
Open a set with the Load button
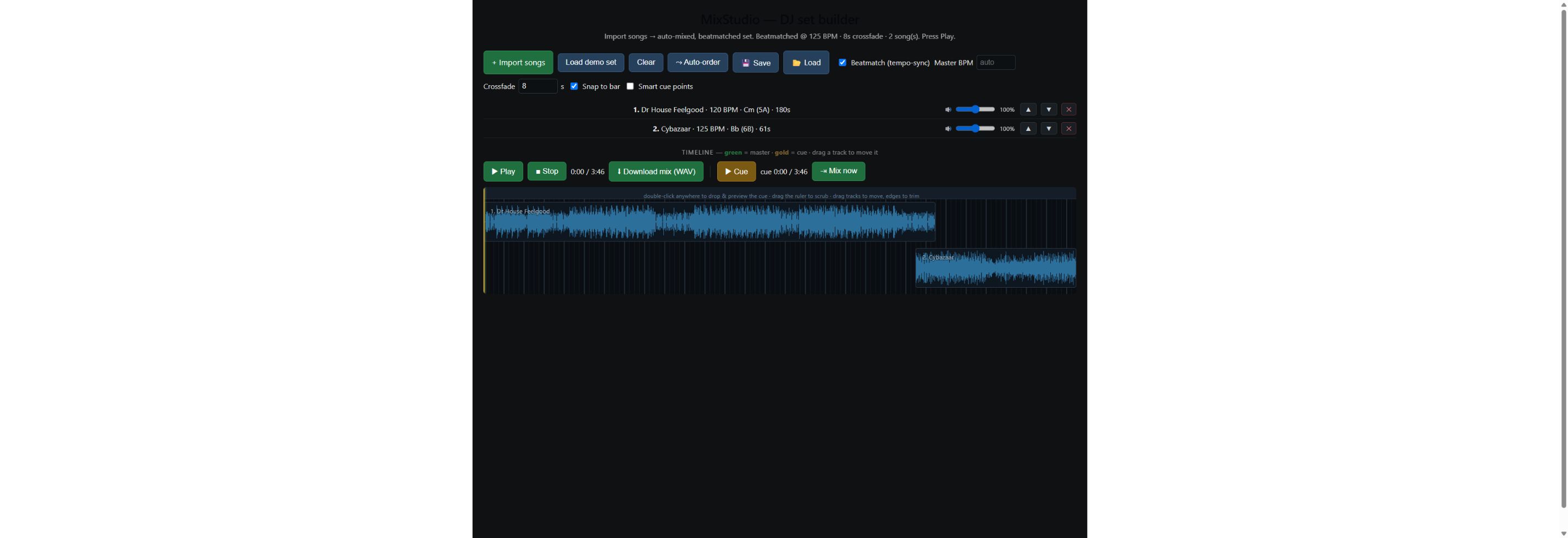[806, 62]
